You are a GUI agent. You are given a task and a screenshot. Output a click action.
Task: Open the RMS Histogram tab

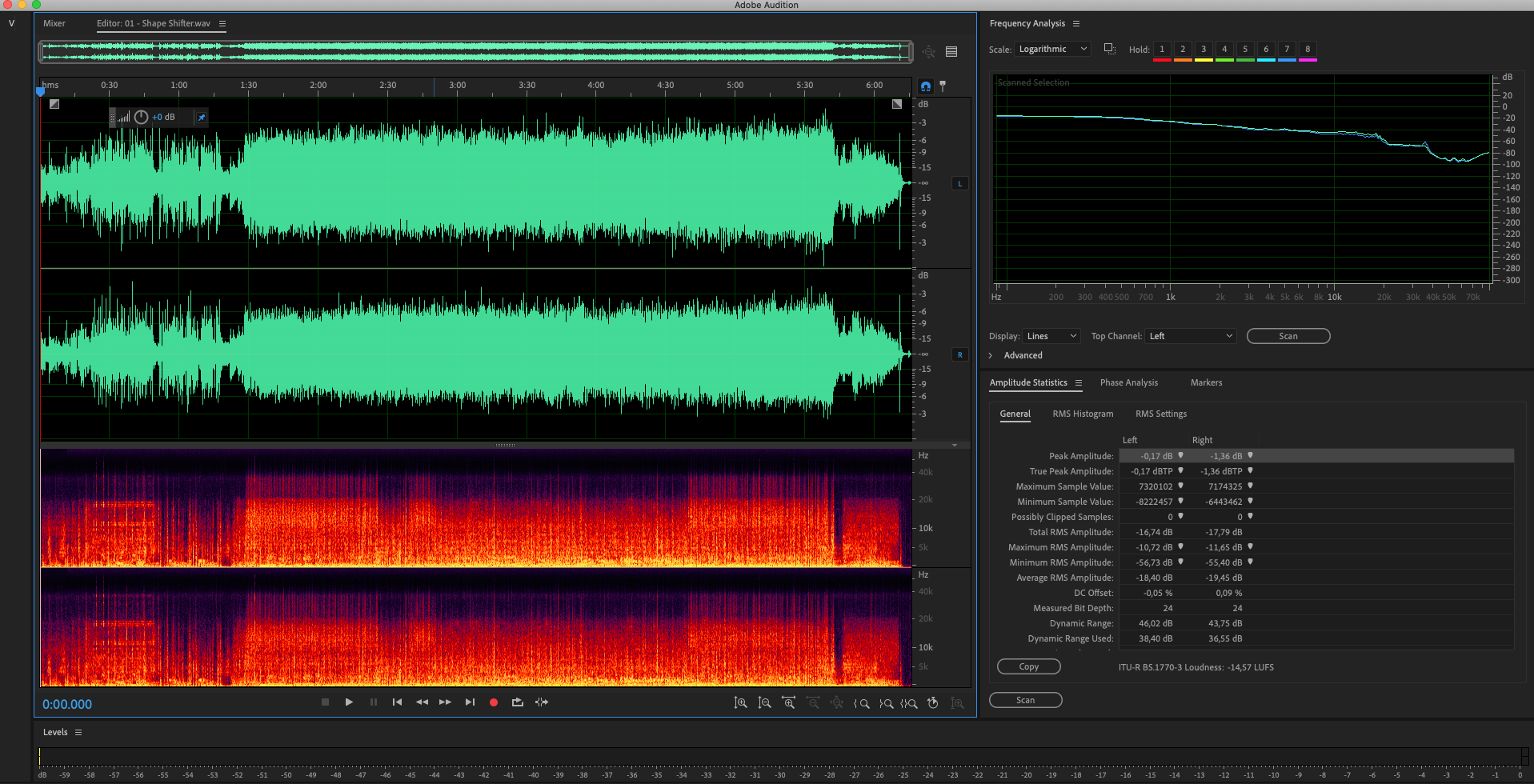pyautogui.click(x=1083, y=414)
